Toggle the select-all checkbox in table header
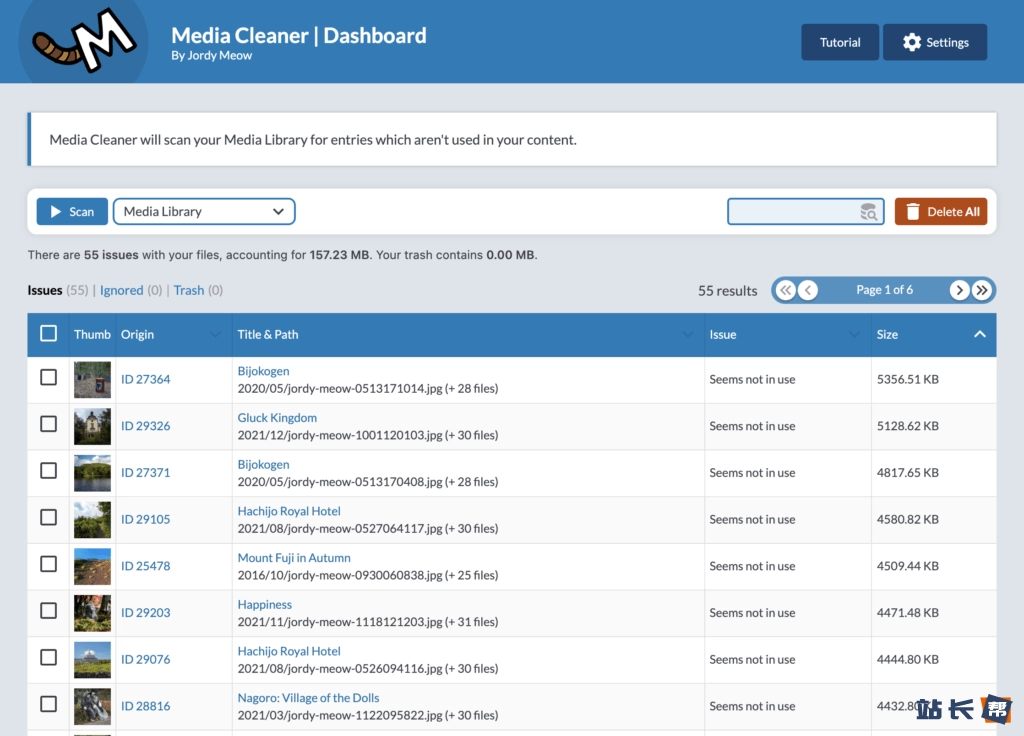The image size is (1024, 736). (x=48, y=334)
